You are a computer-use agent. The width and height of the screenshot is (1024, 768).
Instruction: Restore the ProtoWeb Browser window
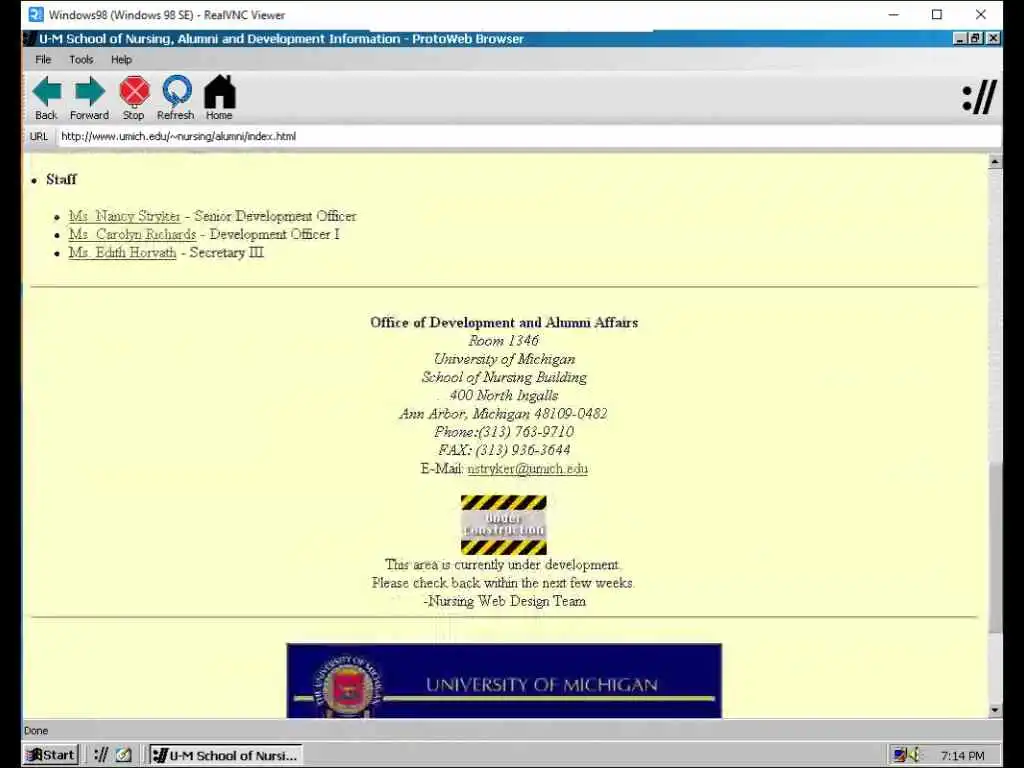click(x=975, y=39)
